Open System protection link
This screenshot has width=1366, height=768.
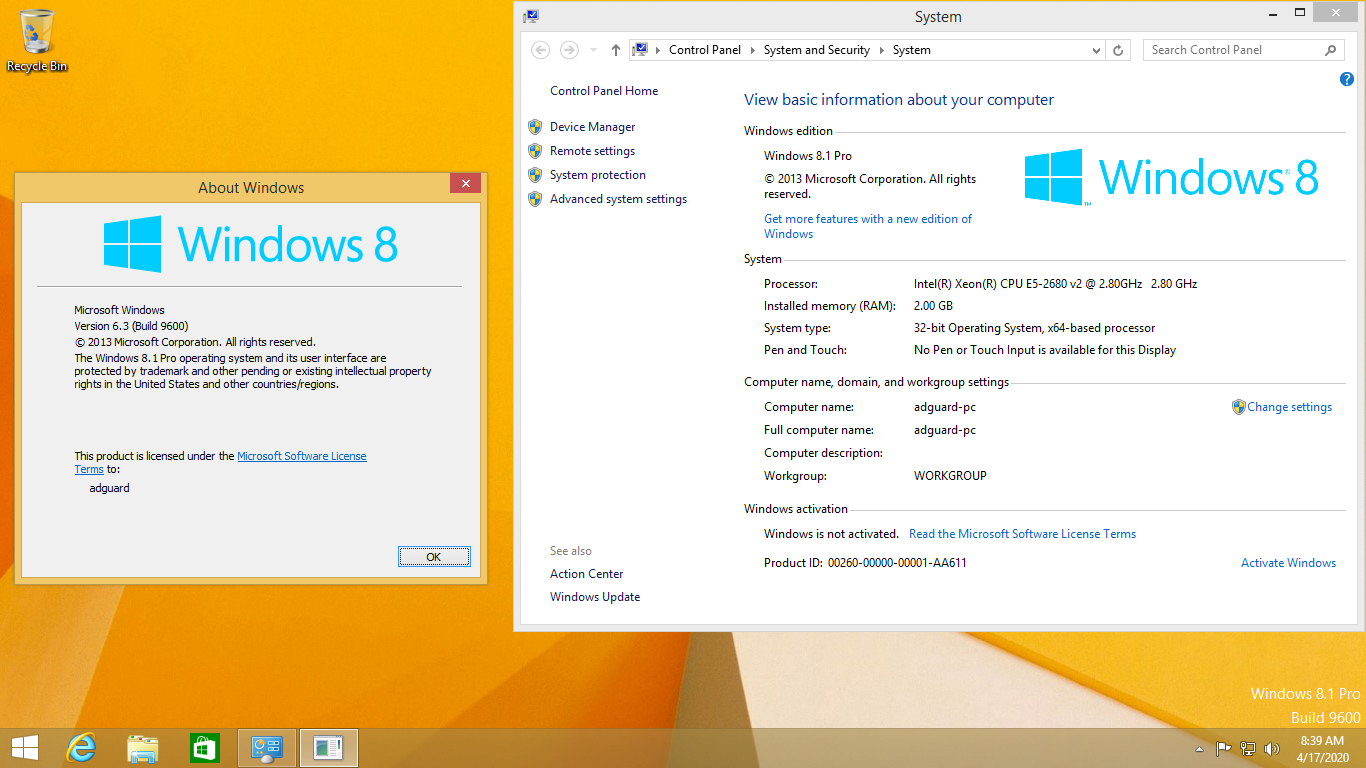point(598,175)
